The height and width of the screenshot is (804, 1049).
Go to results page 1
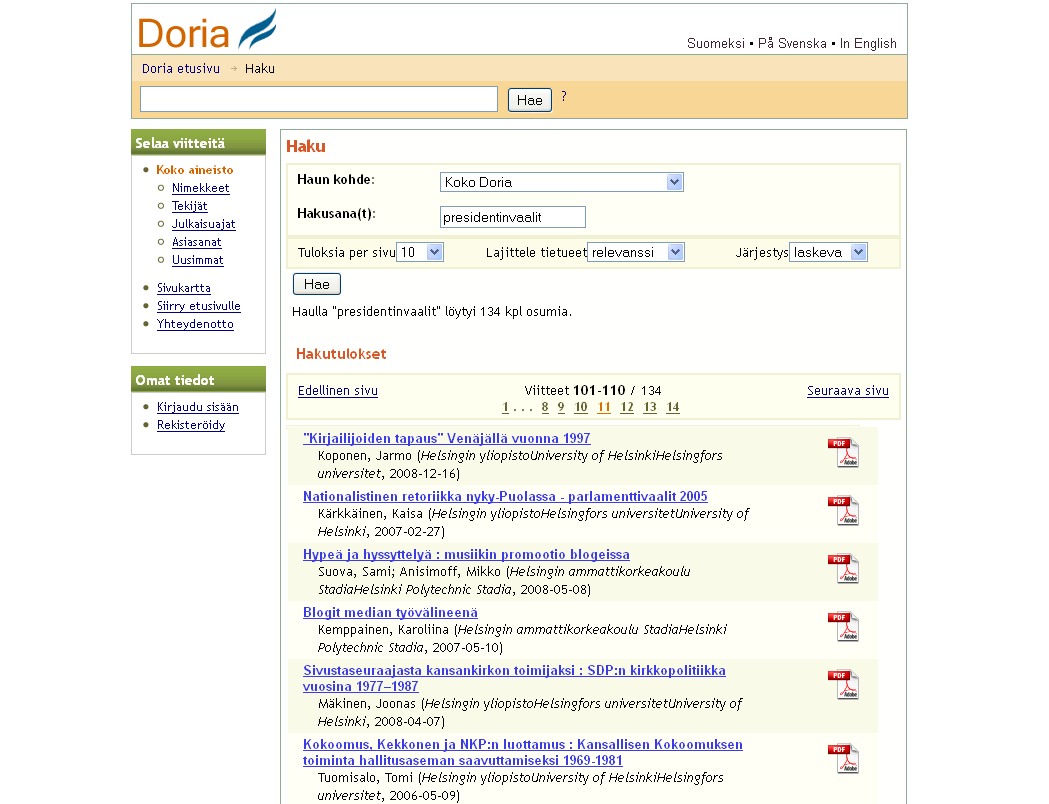[x=506, y=407]
